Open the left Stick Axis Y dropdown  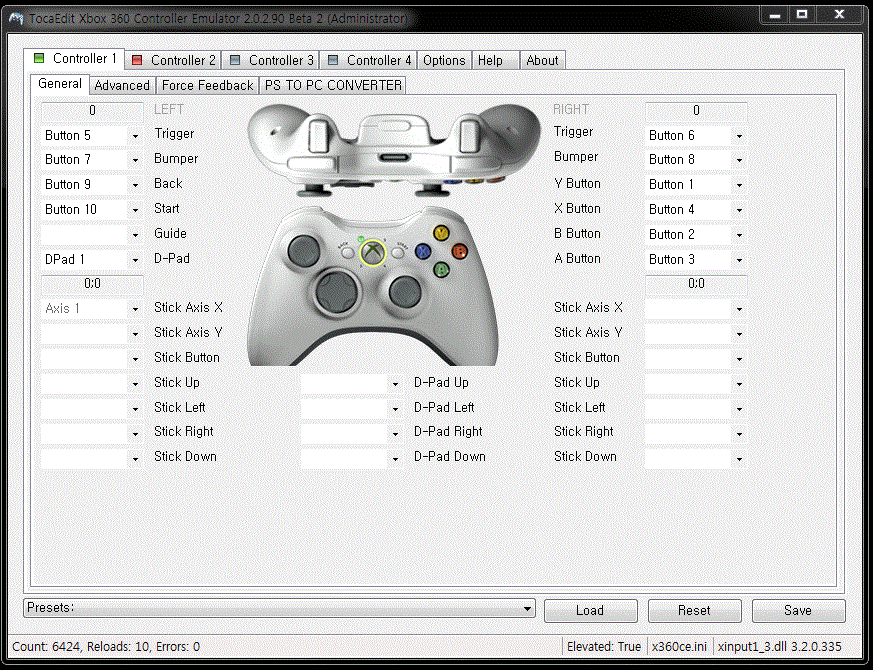[x=92, y=334]
